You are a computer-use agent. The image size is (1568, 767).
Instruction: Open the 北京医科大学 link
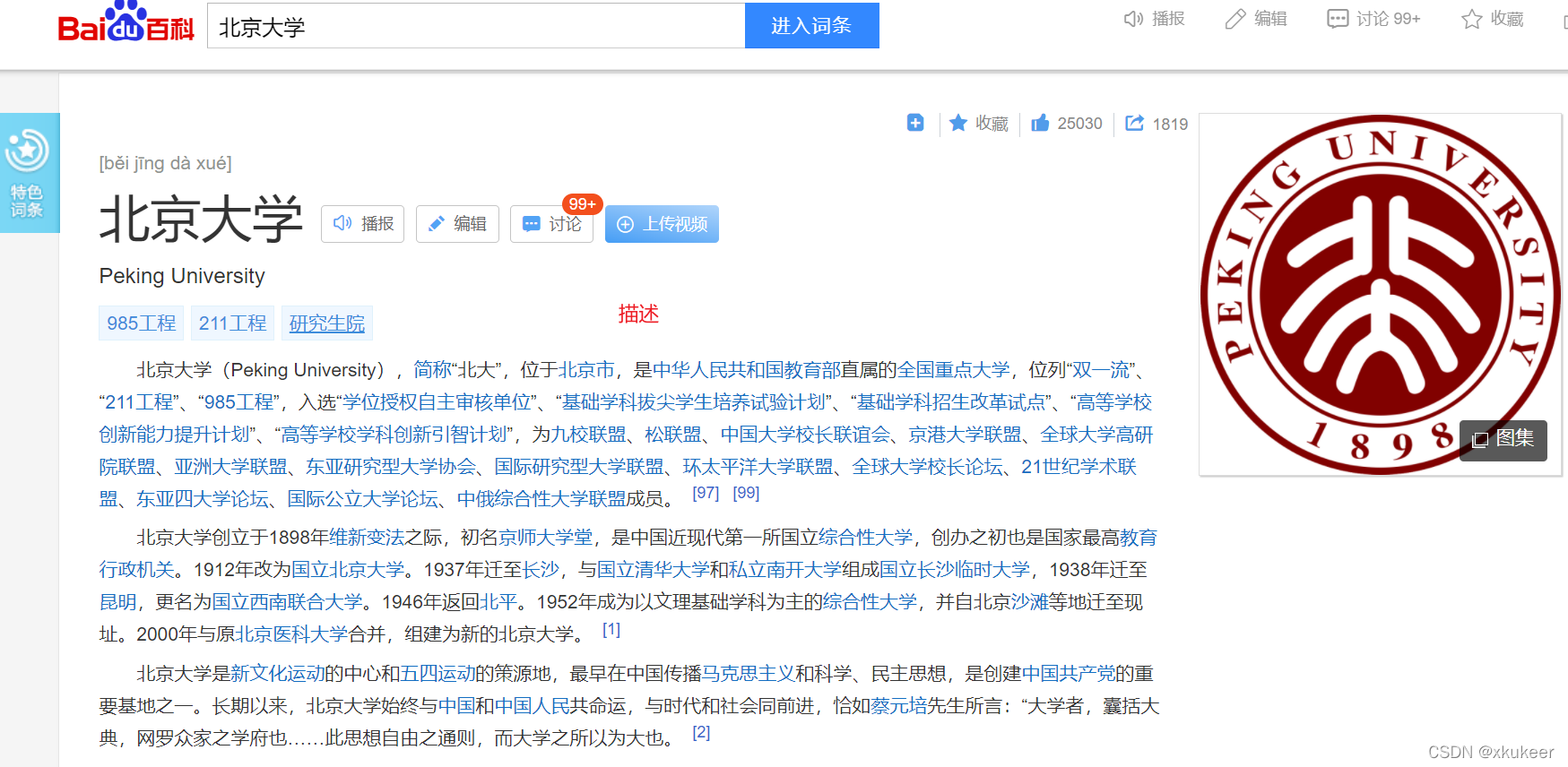pos(292,634)
